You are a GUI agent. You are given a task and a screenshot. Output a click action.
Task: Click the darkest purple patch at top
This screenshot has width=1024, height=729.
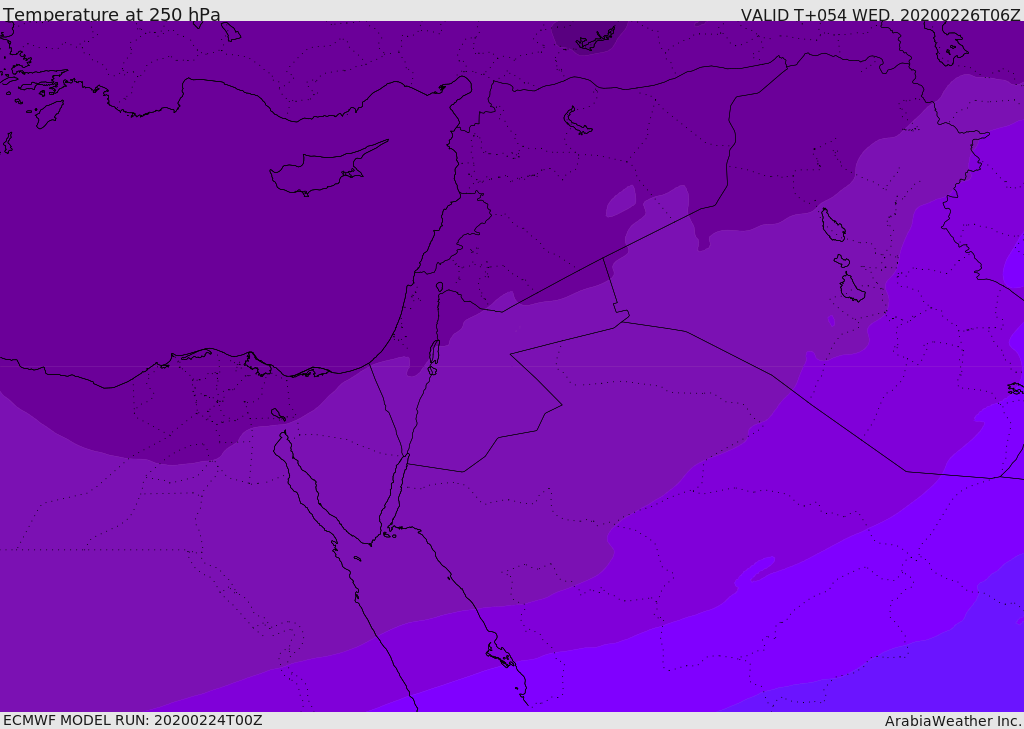click(x=588, y=36)
